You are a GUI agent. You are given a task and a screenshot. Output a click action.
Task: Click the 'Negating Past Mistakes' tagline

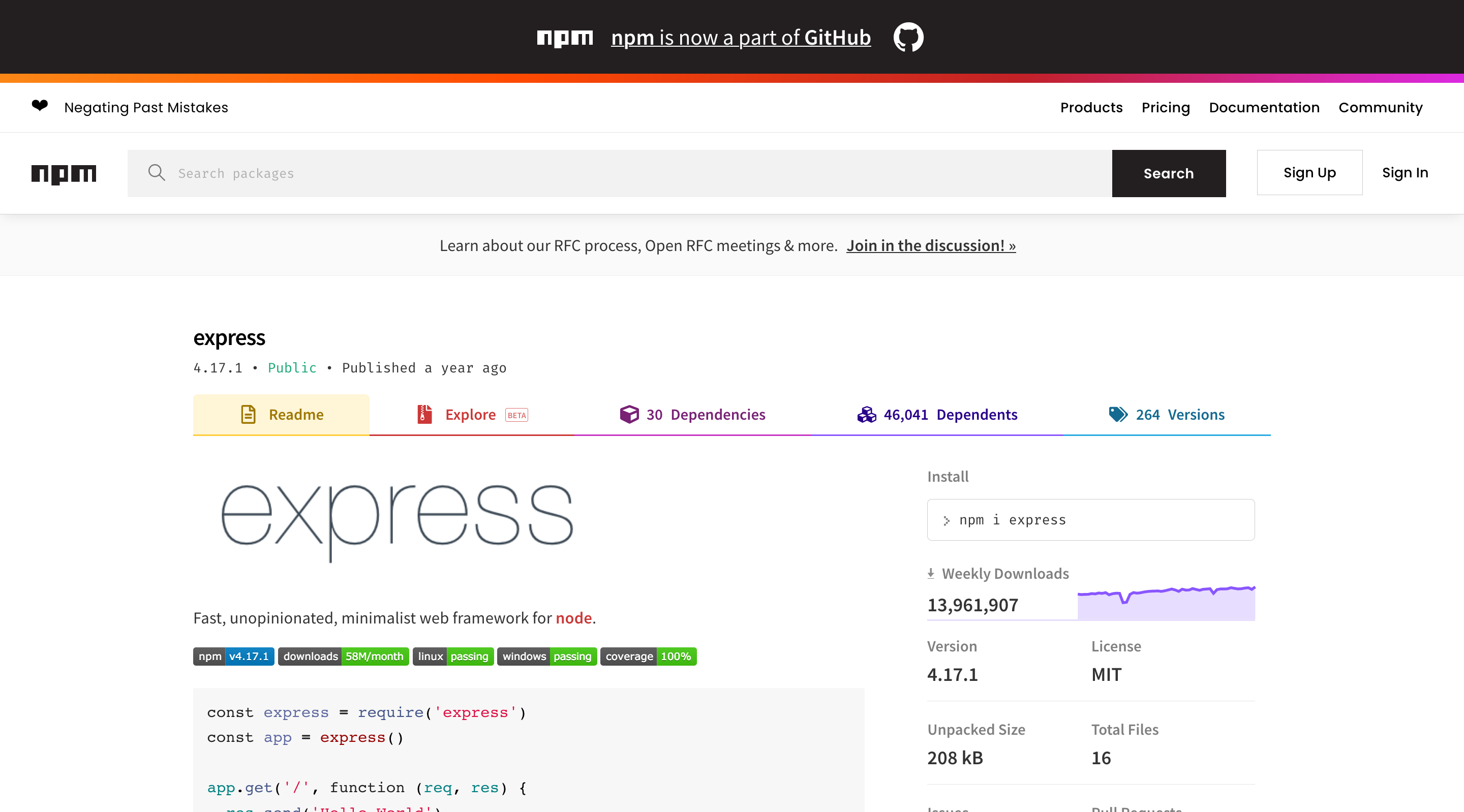pyautogui.click(x=146, y=107)
